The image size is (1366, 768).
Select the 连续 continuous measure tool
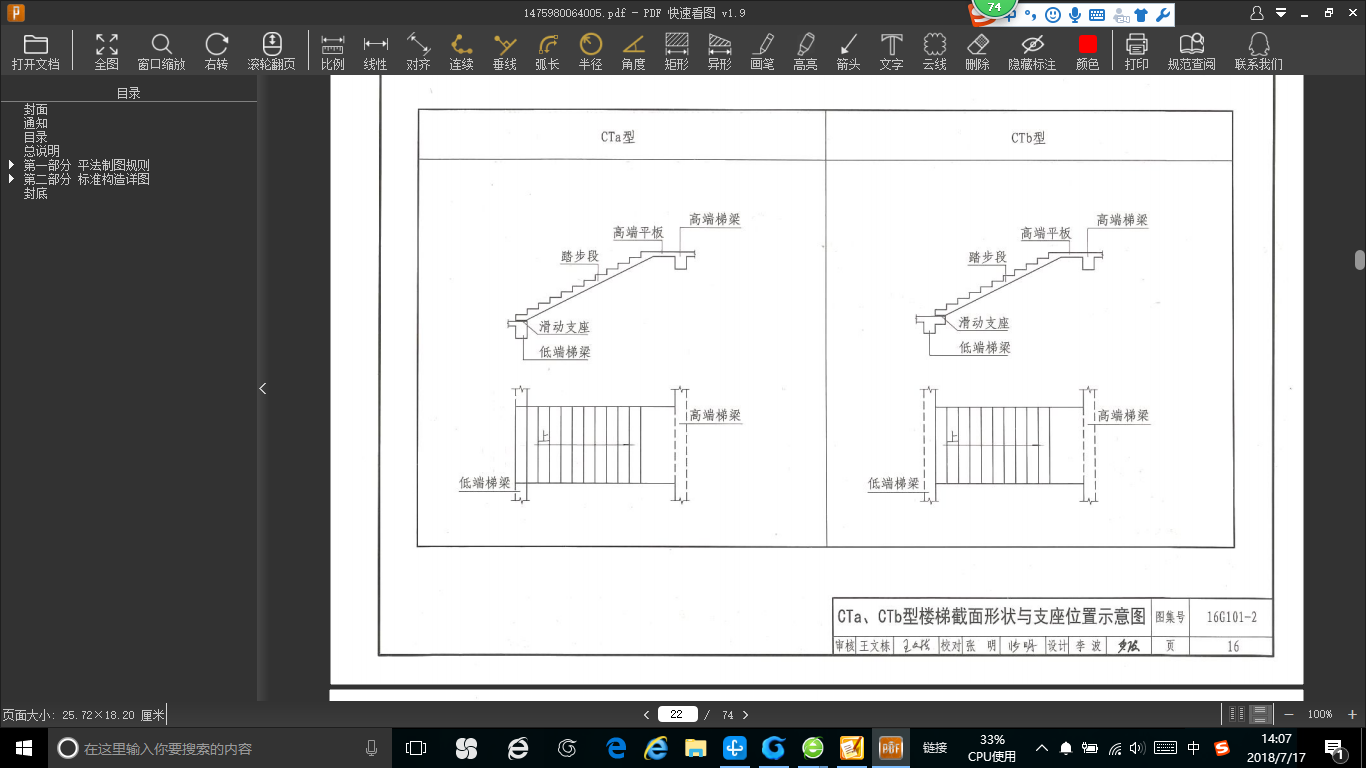click(x=461, y=50)
